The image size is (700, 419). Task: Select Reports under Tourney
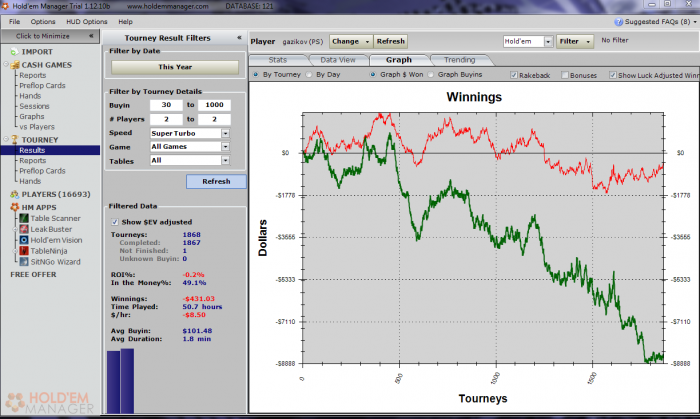33,161
